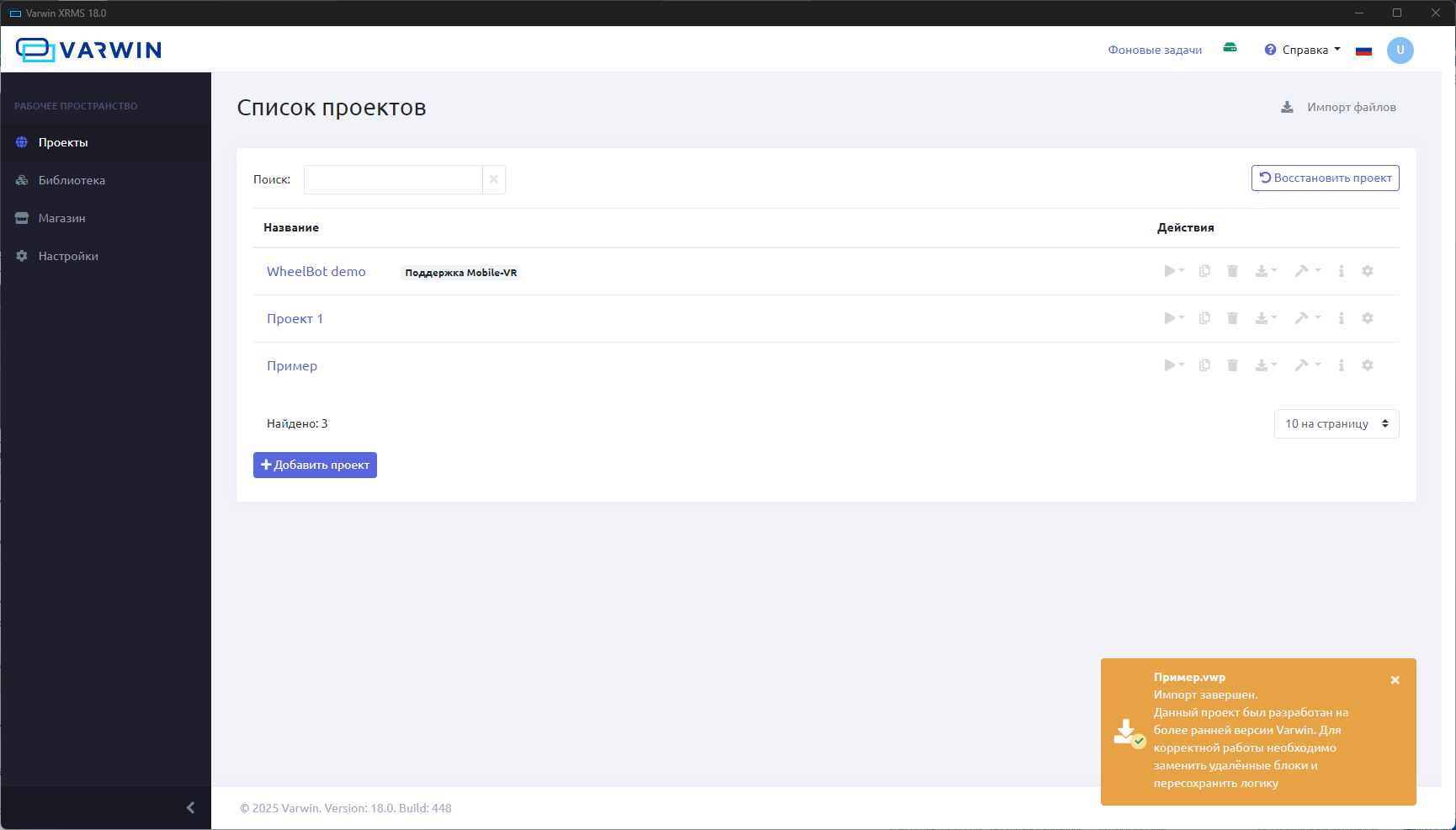The width and height of the screenshot is (1456, 830).
Task: Duplicate the WheelBot demo project
Action: click(x=1204, y=271)
